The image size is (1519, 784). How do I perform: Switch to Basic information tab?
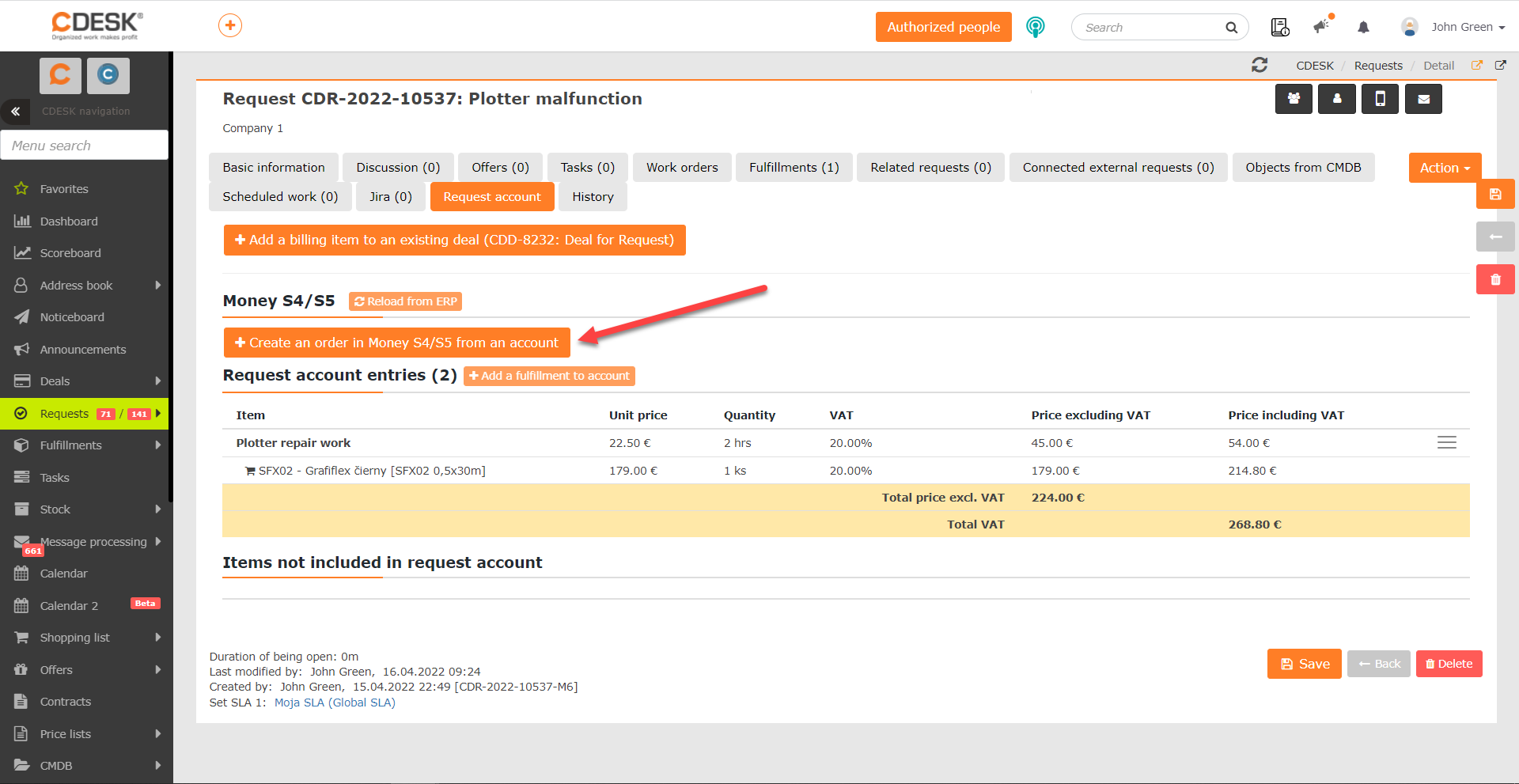(274, 168)
